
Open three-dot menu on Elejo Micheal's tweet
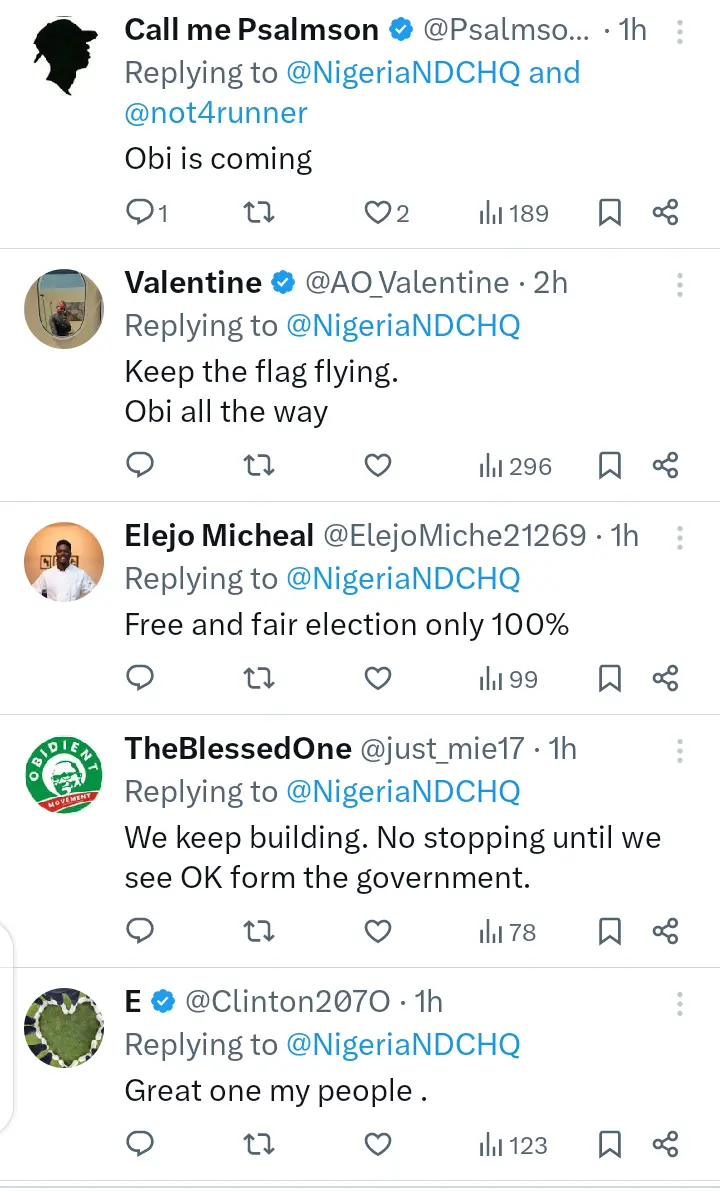coord(679,537)
